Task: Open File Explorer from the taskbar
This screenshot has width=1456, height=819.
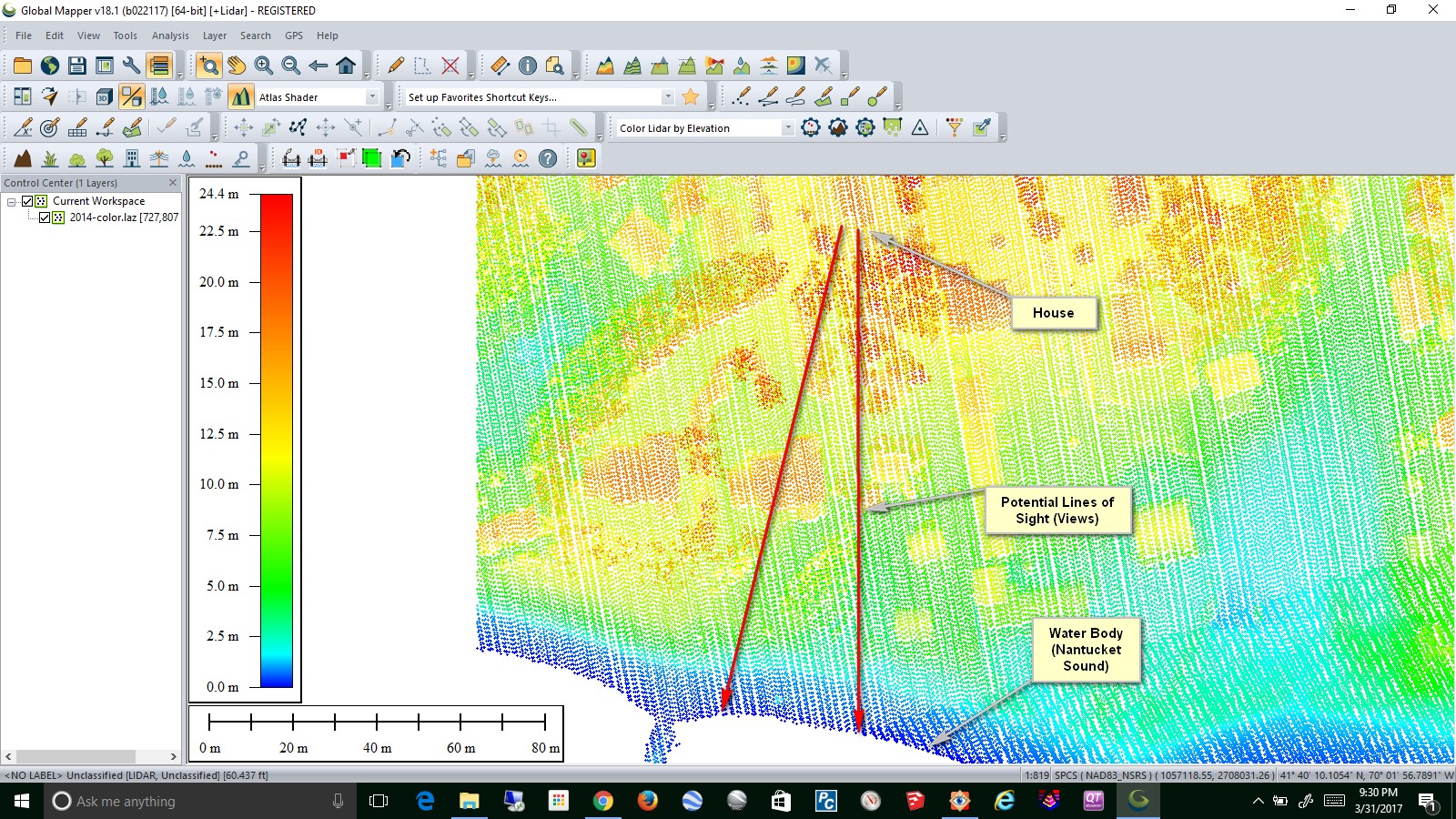Action: [x=469, y=801]
